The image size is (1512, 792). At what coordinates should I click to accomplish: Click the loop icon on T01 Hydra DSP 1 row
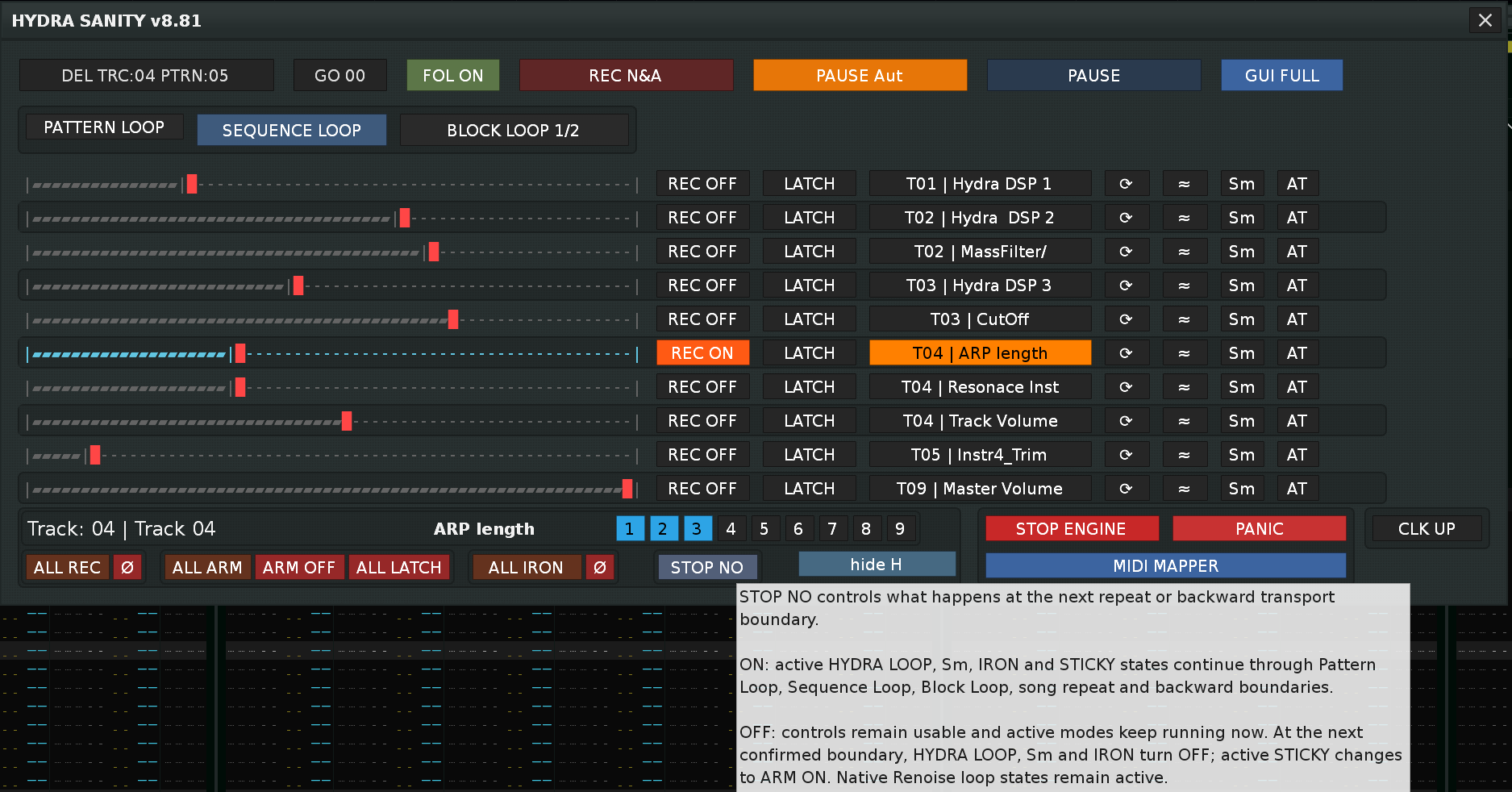click(1127, 184)
